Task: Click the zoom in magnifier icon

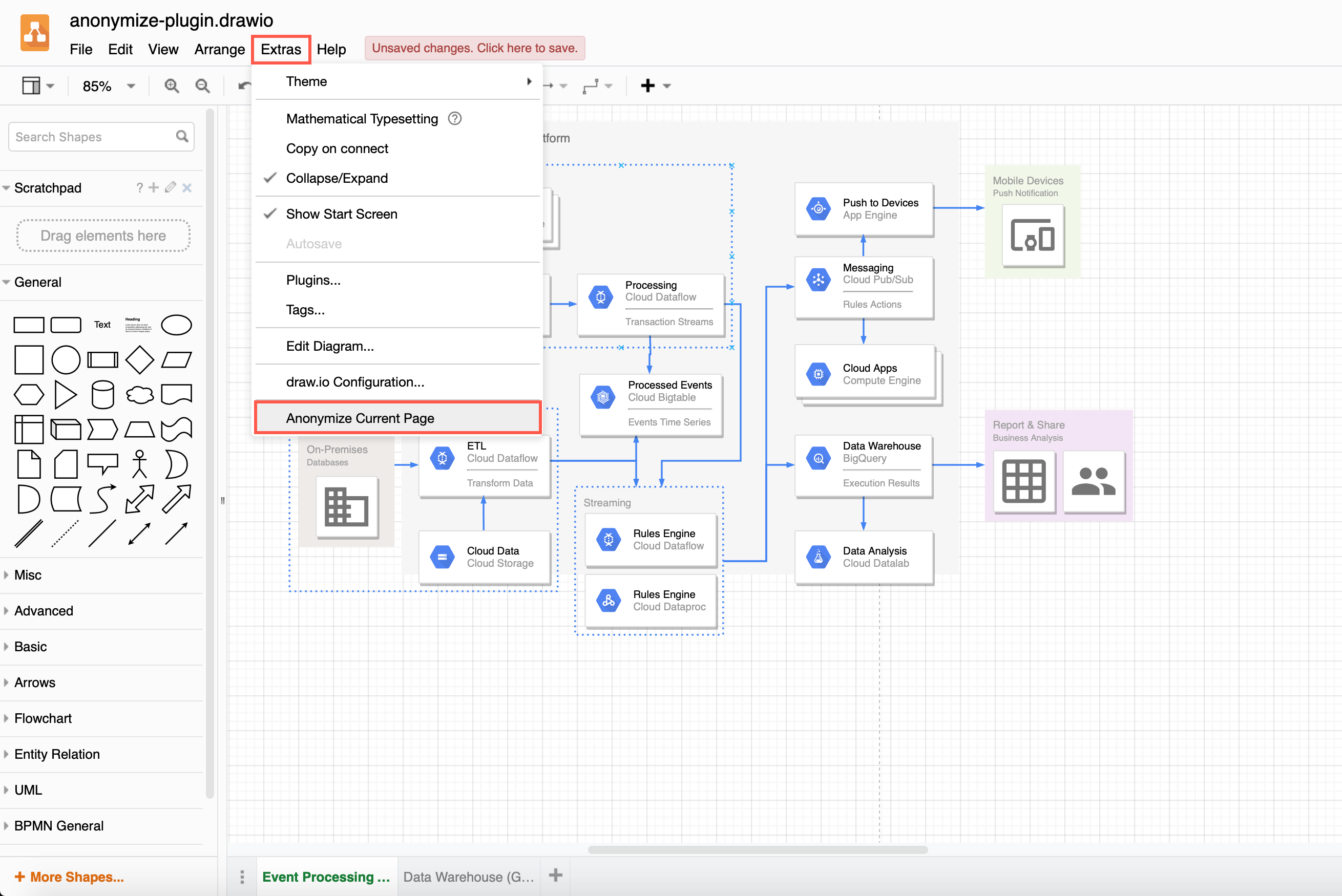Action: click(172, 86)
